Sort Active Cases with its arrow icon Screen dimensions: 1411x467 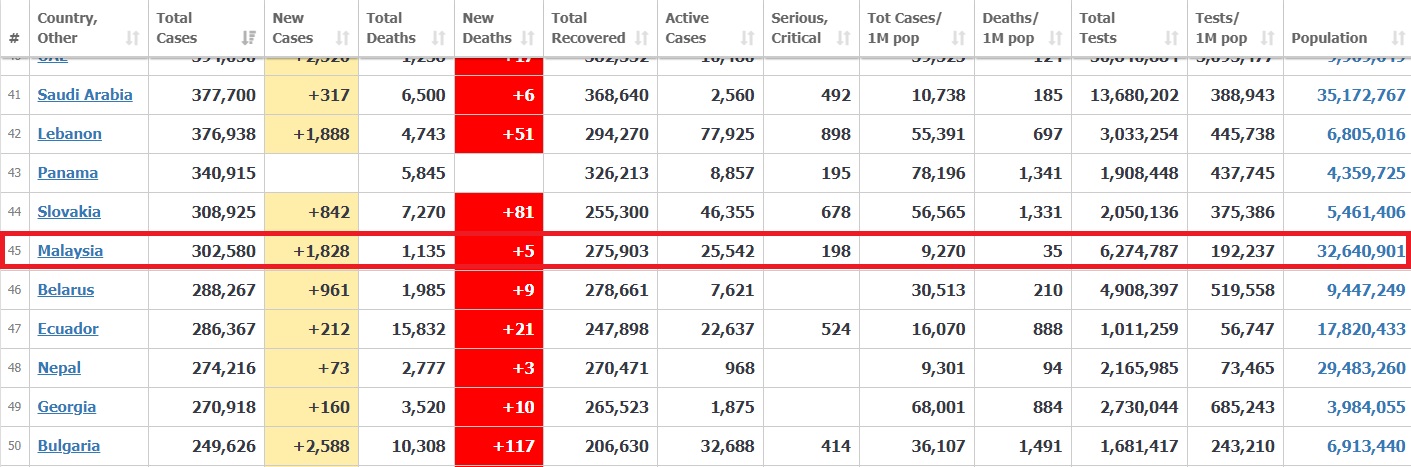pos(747,39)
